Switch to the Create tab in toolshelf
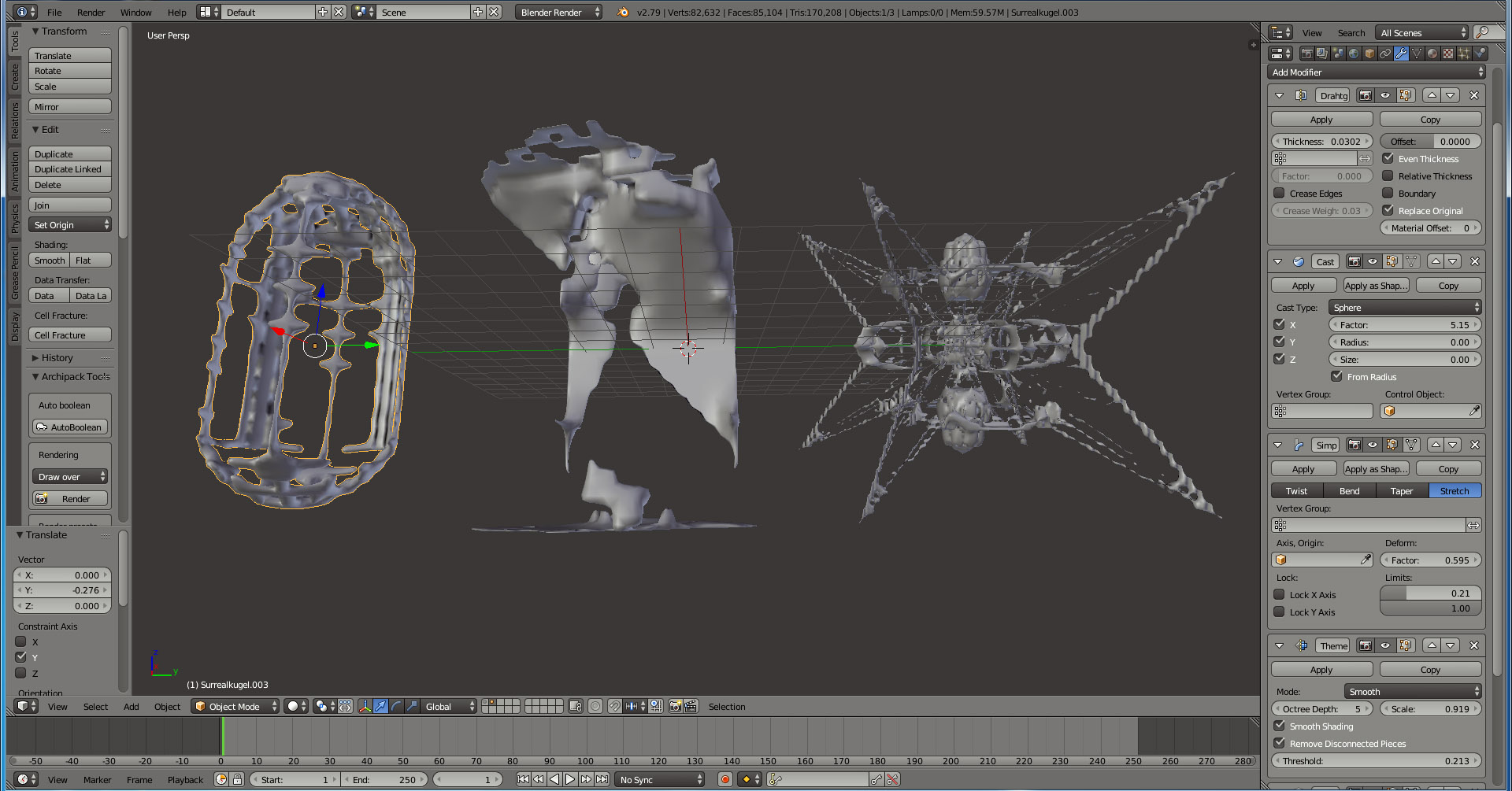Image resolution: width=1512 pixels, height=791 pixels. (15, 77)
